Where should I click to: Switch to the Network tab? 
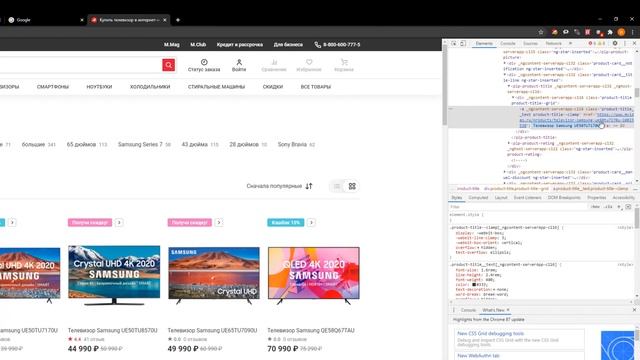click(553, 43)
